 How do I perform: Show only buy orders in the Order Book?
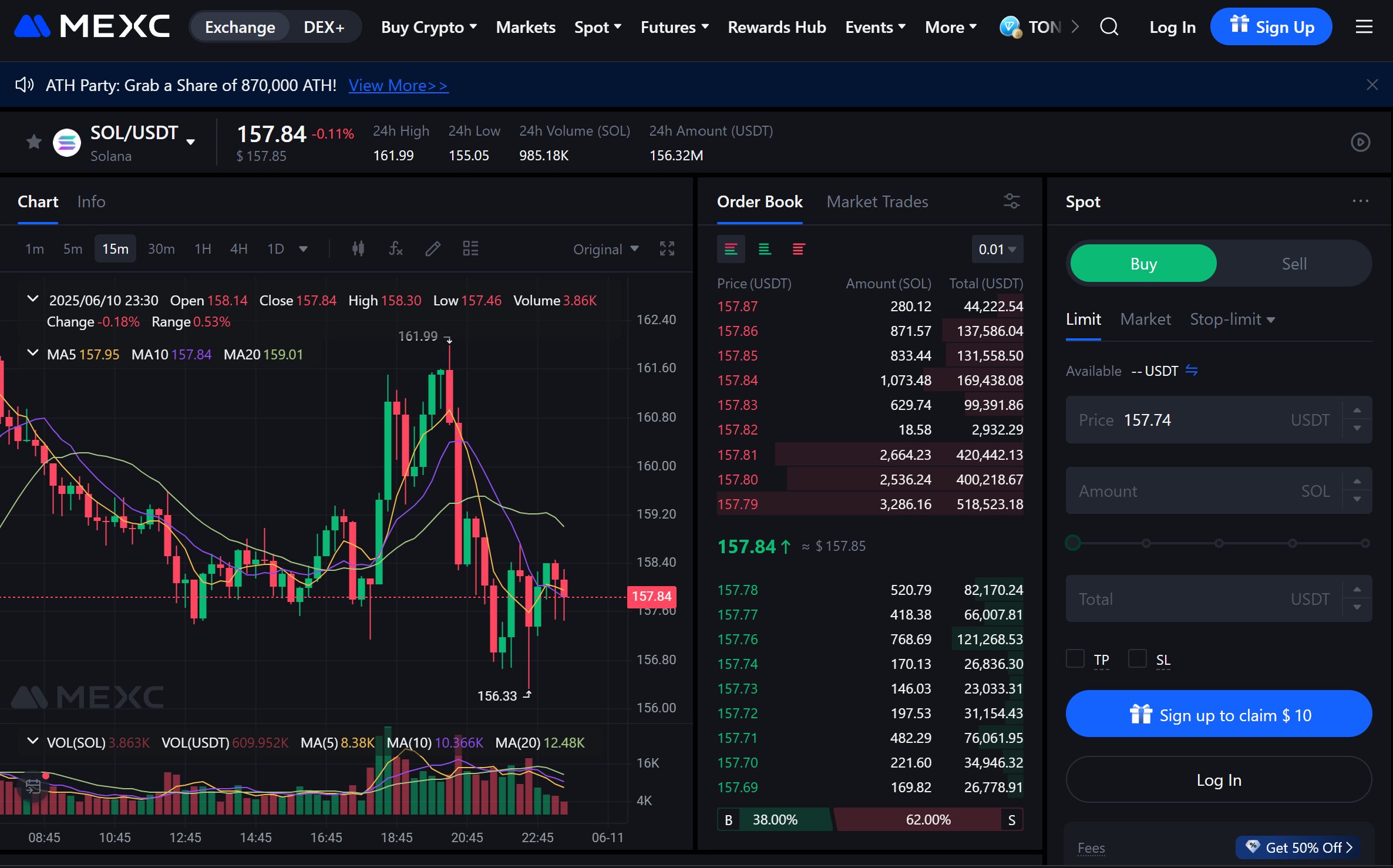pyautogui.click(x=764, y=248)
